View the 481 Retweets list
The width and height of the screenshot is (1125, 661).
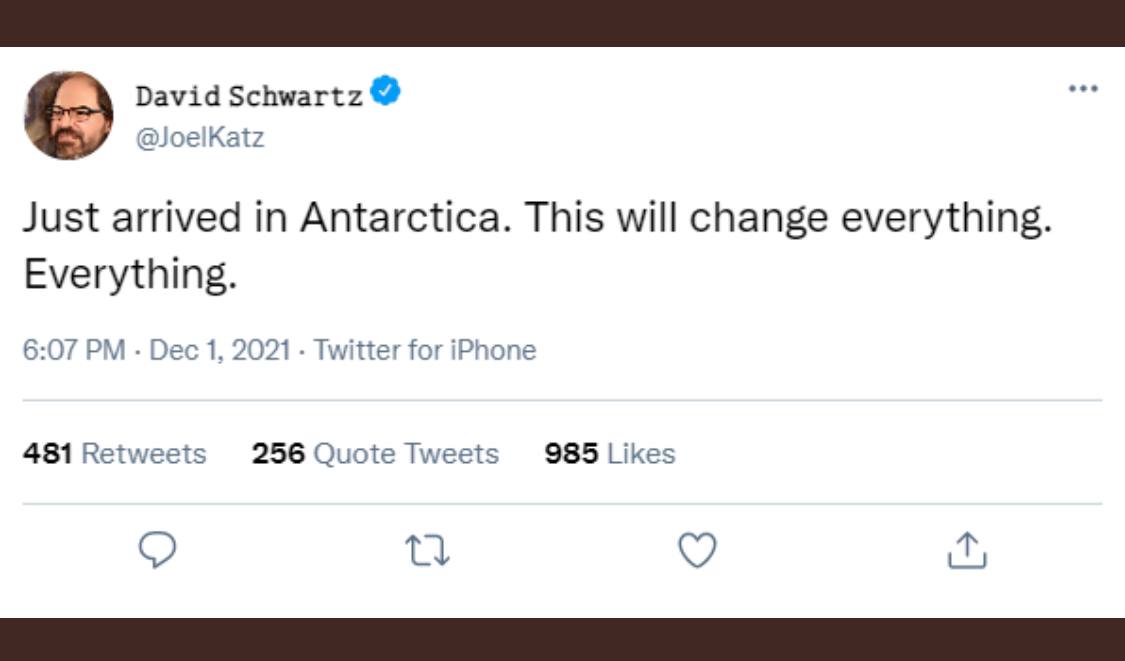114,454
